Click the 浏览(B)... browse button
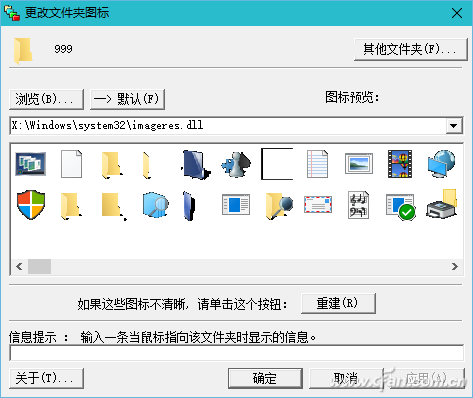The image size is (473, 398). pos(46,99)
